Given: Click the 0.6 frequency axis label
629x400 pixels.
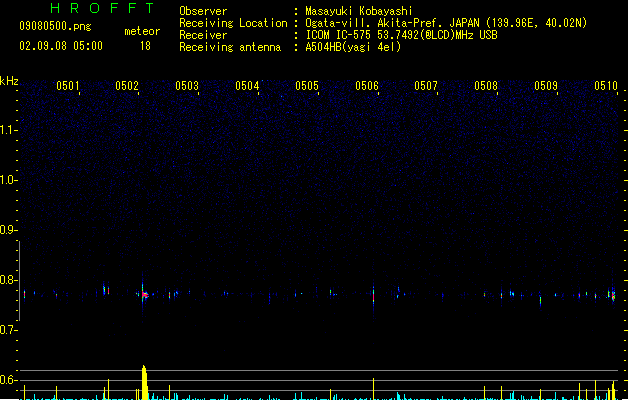Looking at the screenshot, I should pyautogui.click(x=8, y=380).
